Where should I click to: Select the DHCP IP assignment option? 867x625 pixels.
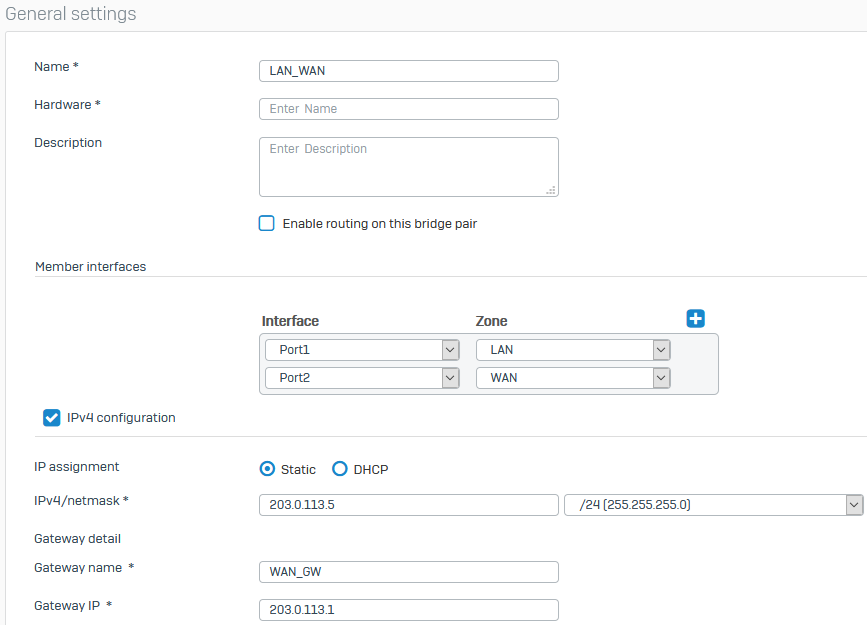coord(339,468)
